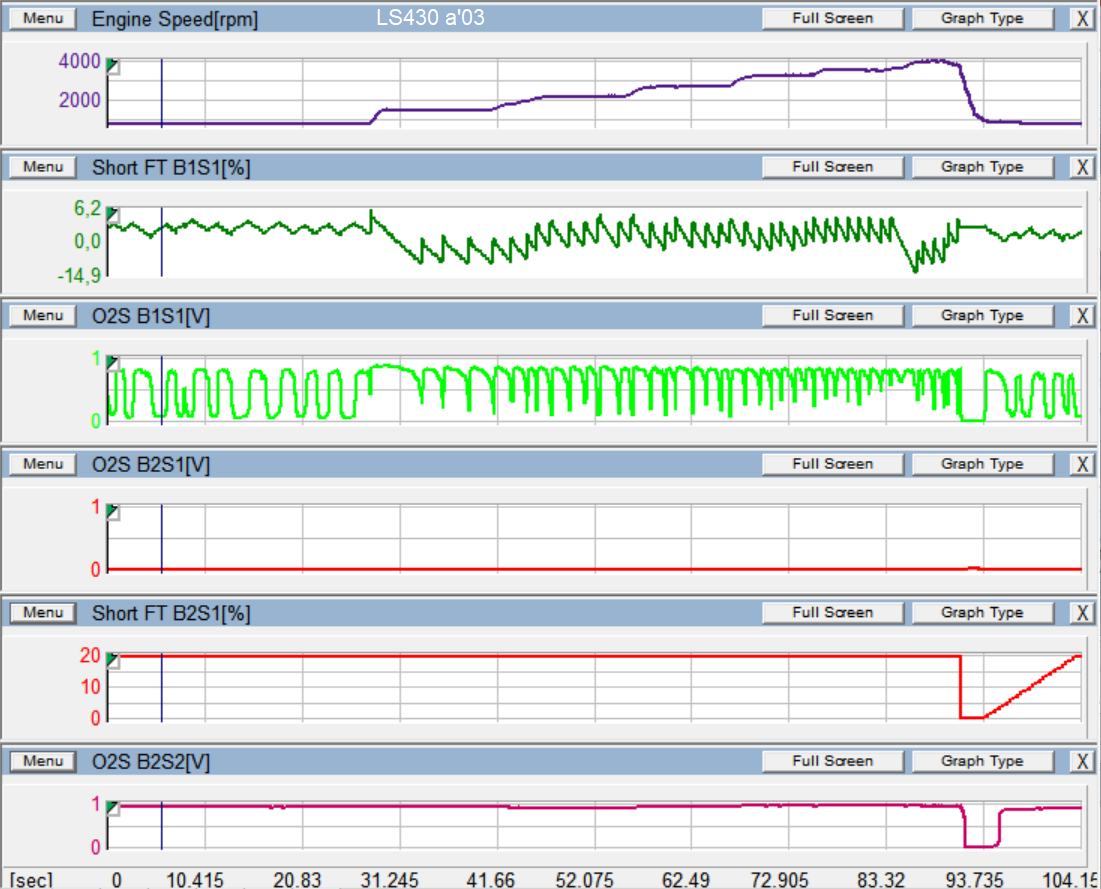Click the scale marker icon in Short FT B1S1 graph
1101x889 pixels.
click(x=113, y=215)
